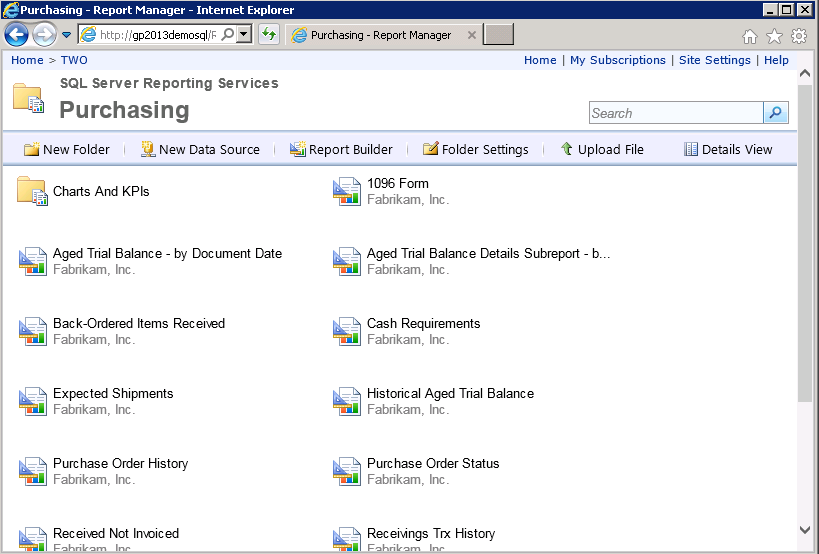Click the refresh/compatibility icon beside the address bar
The image size is (819, 554).
coord(268,35)
